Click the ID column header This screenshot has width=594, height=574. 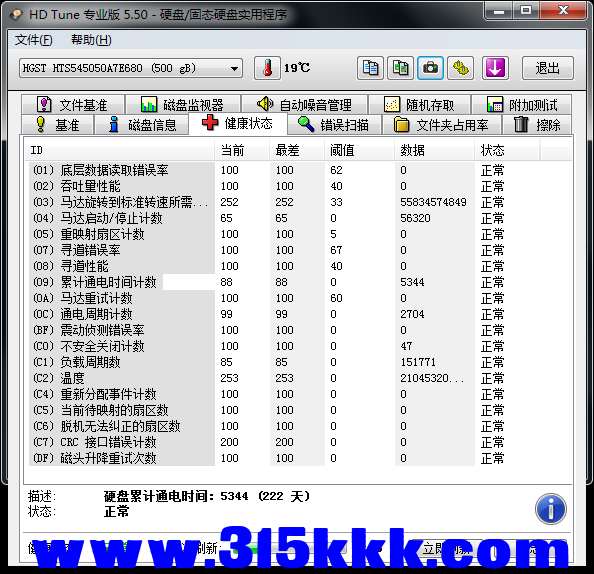(119, 150)
